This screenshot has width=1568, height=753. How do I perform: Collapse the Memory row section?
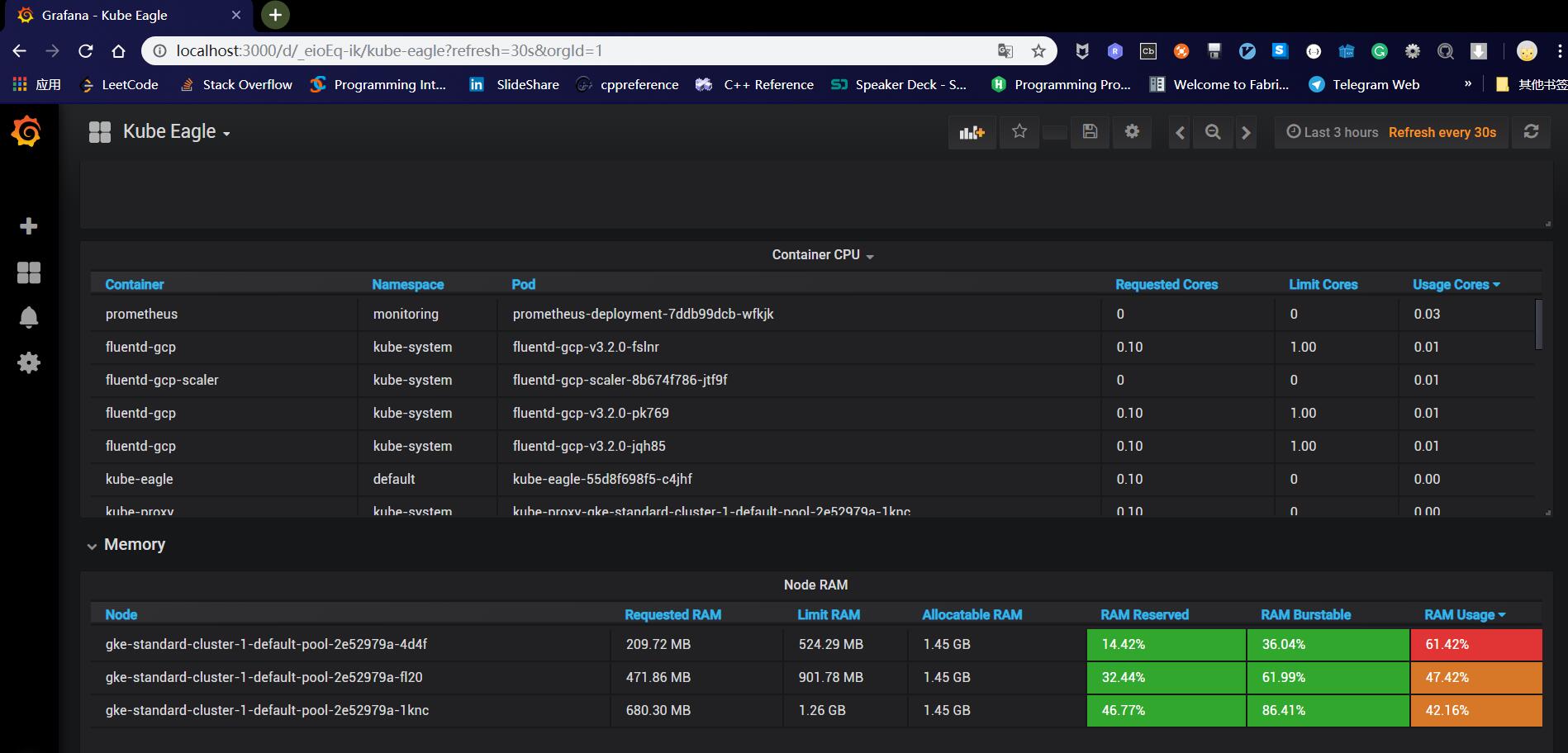(x=126, y=545)
